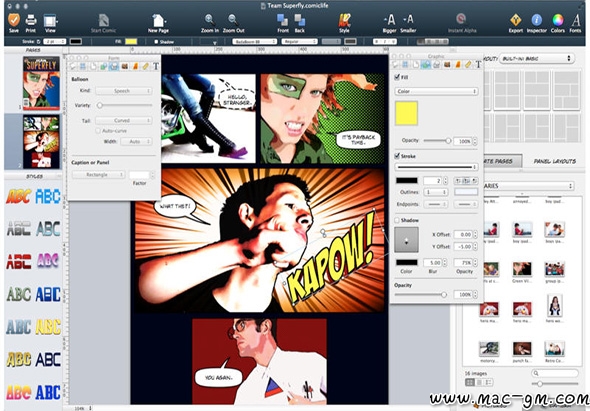The width and height of the screenshot is (590, 411).
Task: Open the Style toolbar icon
Action: pos(344,20)
